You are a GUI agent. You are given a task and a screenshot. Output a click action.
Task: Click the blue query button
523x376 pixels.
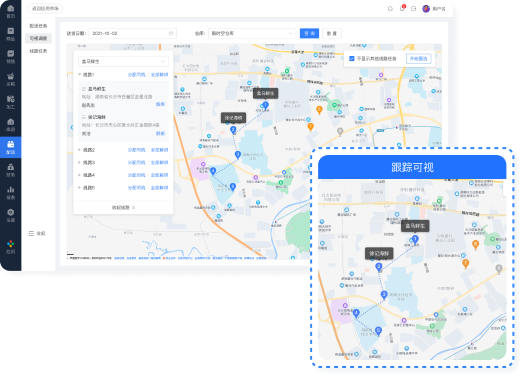[x=309, y=33]
